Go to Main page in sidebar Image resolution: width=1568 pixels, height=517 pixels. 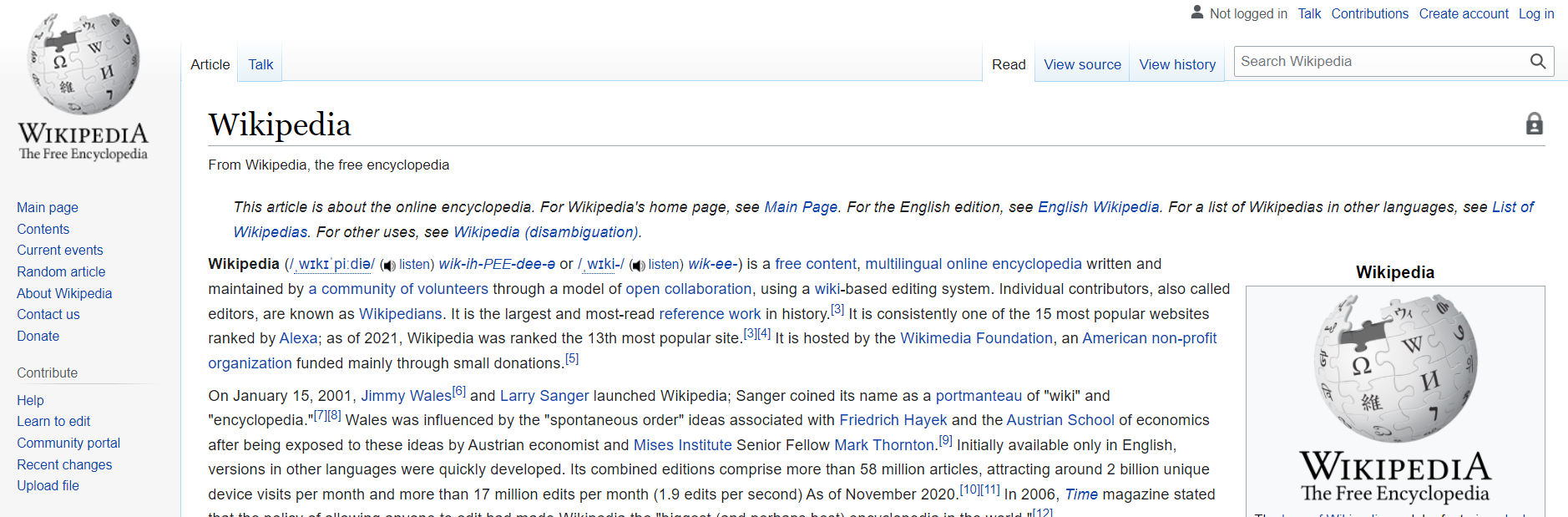click(x=48, y=207)
